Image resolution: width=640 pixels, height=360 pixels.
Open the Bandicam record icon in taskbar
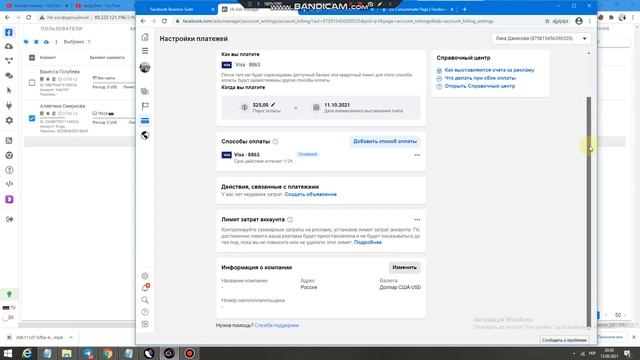[x=189, y=353]
